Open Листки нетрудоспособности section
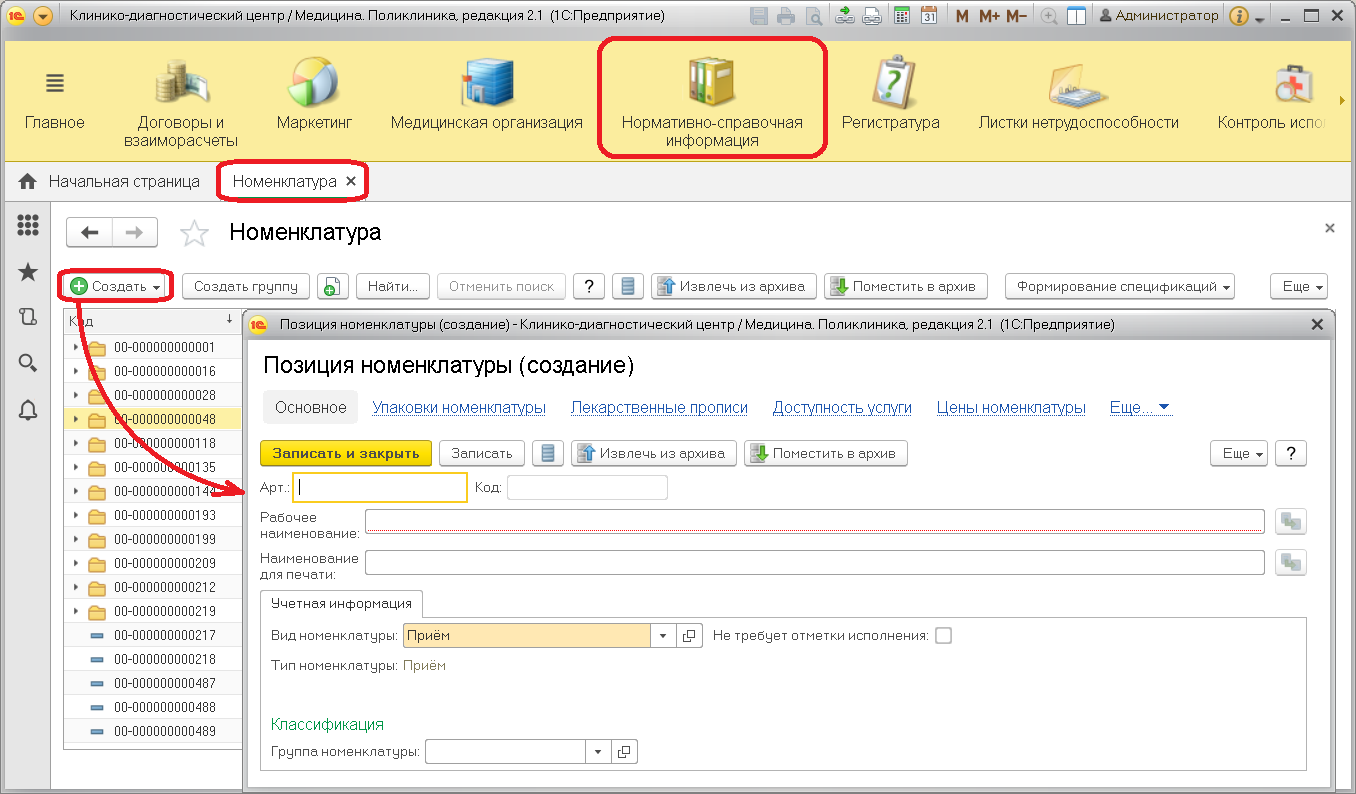 (x=1078, y=95)
